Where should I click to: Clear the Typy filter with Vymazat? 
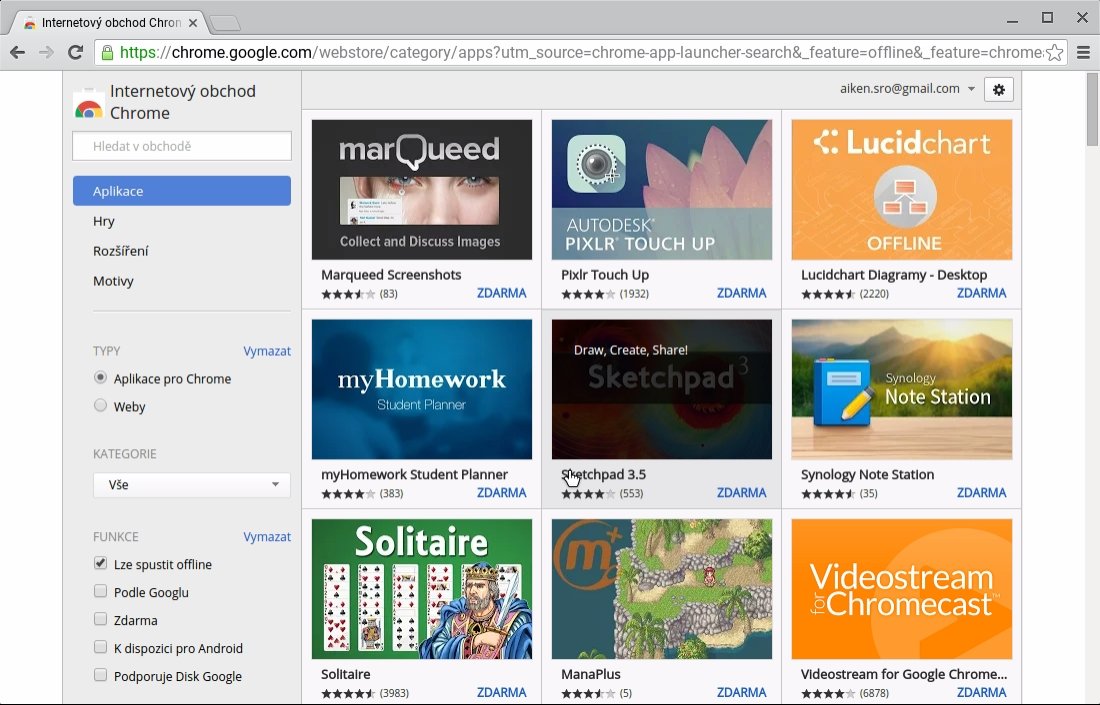(267, 351)
